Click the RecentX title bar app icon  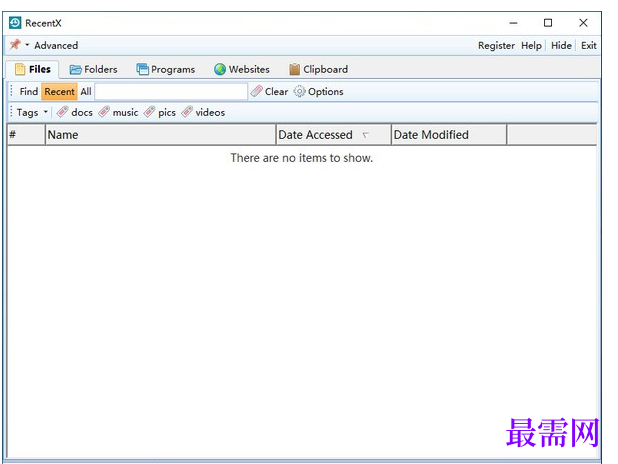15,23
